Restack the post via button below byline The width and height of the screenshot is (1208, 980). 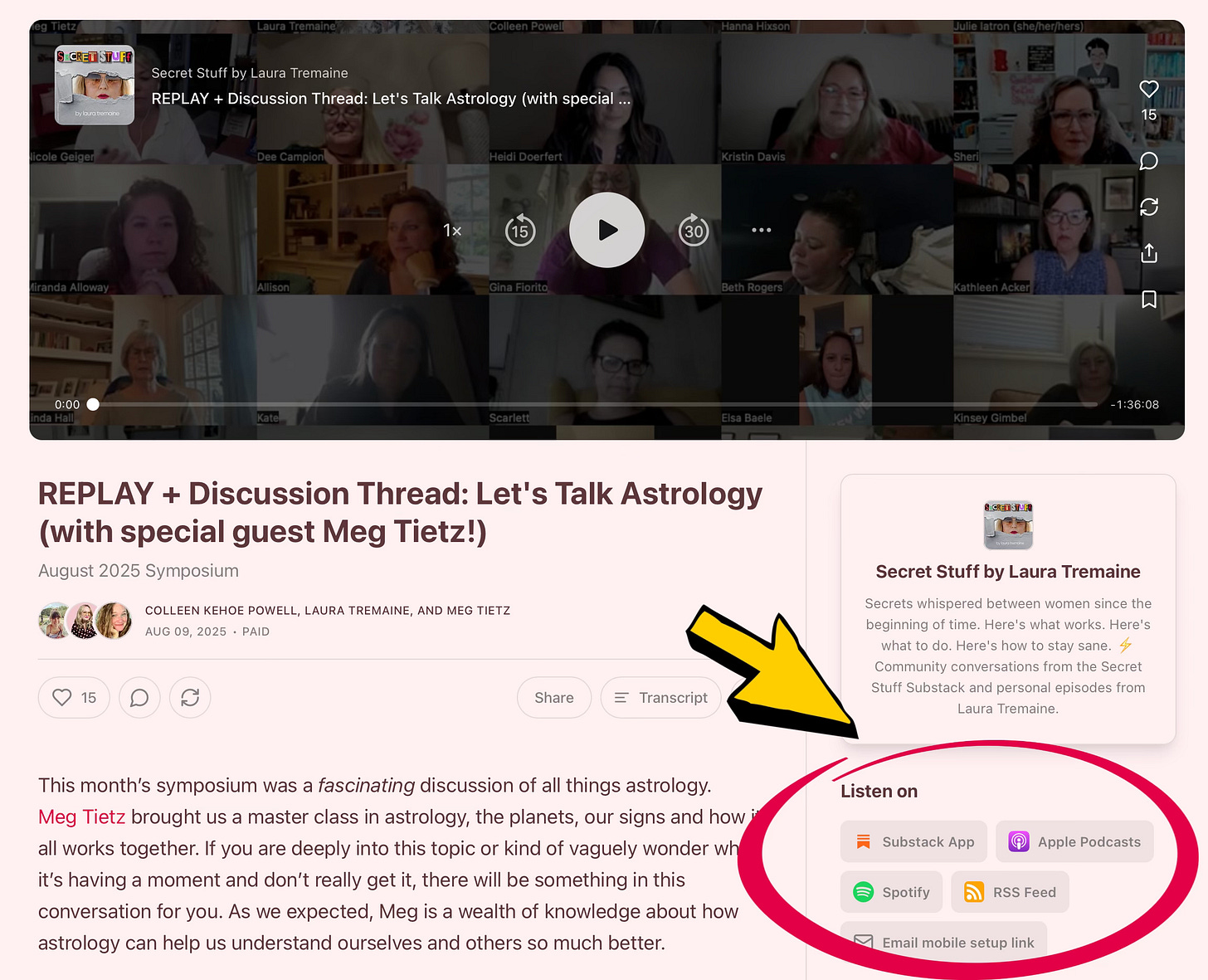[x=190, y=698]
